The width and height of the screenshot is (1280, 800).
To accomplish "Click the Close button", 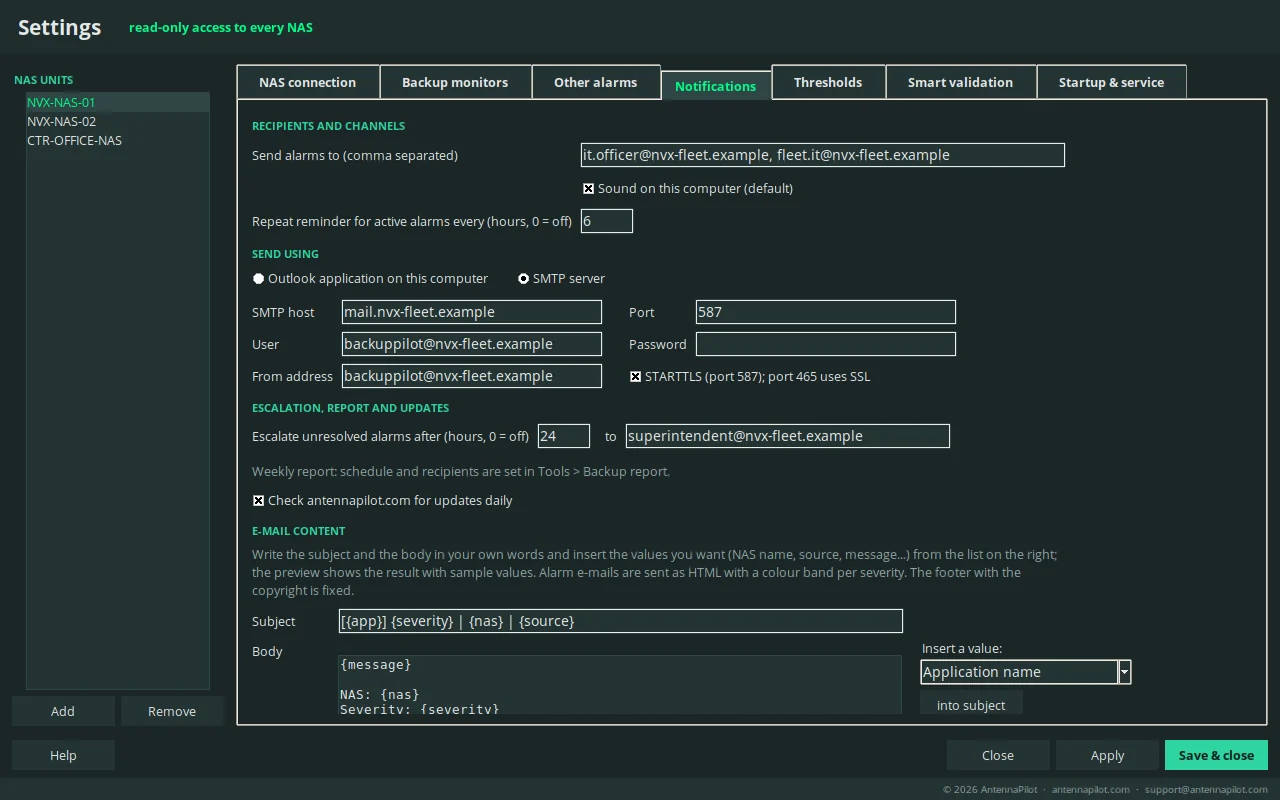I will [998, 755].
